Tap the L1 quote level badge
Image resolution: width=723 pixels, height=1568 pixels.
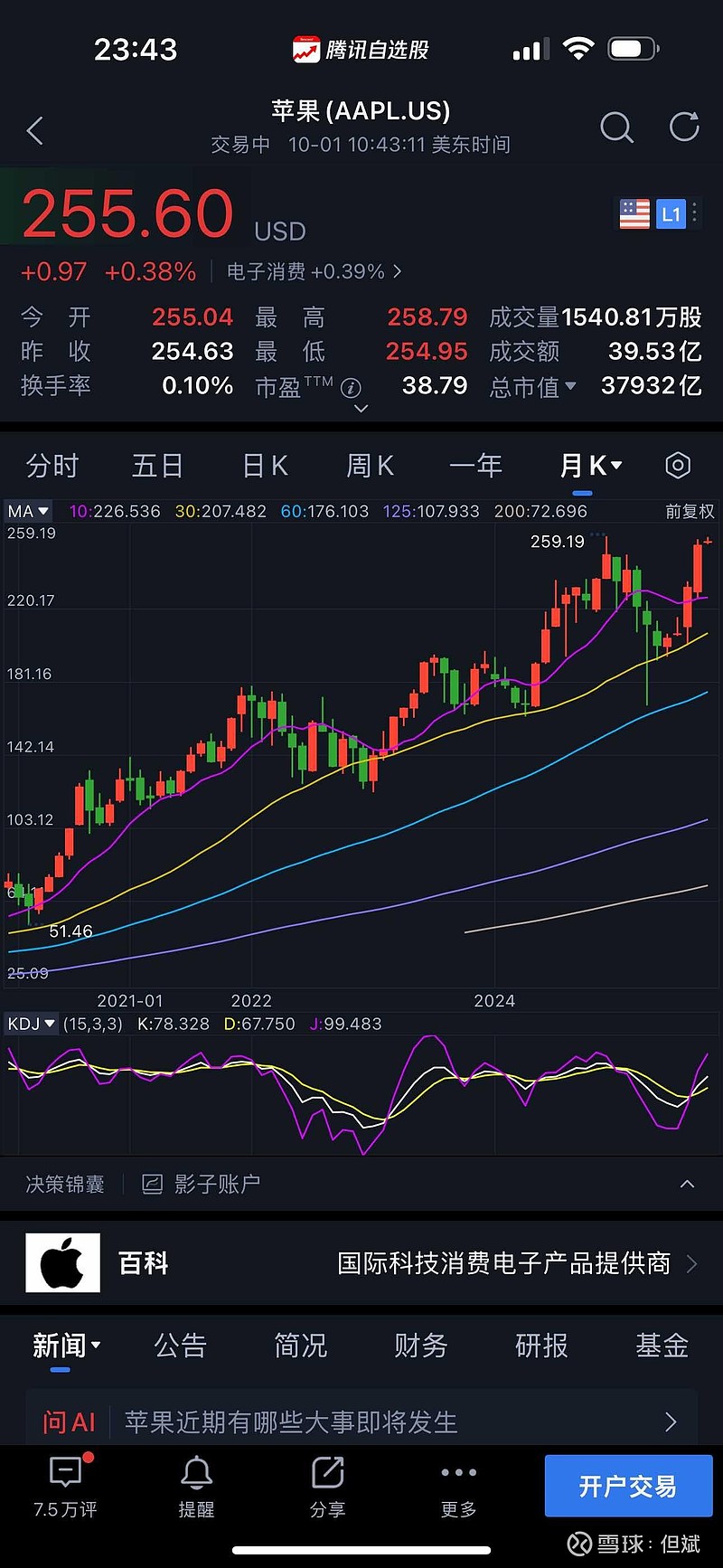pos(671,214)
